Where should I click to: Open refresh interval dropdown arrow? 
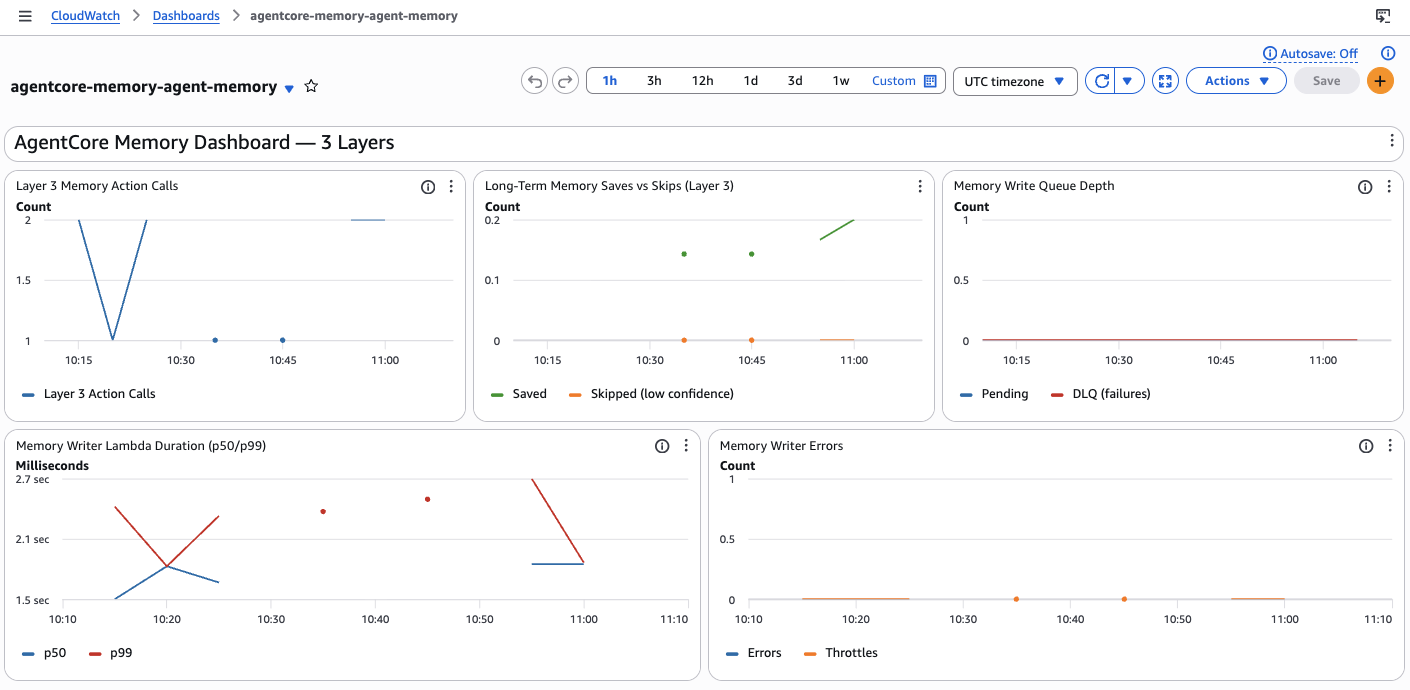click(1129, 81)
